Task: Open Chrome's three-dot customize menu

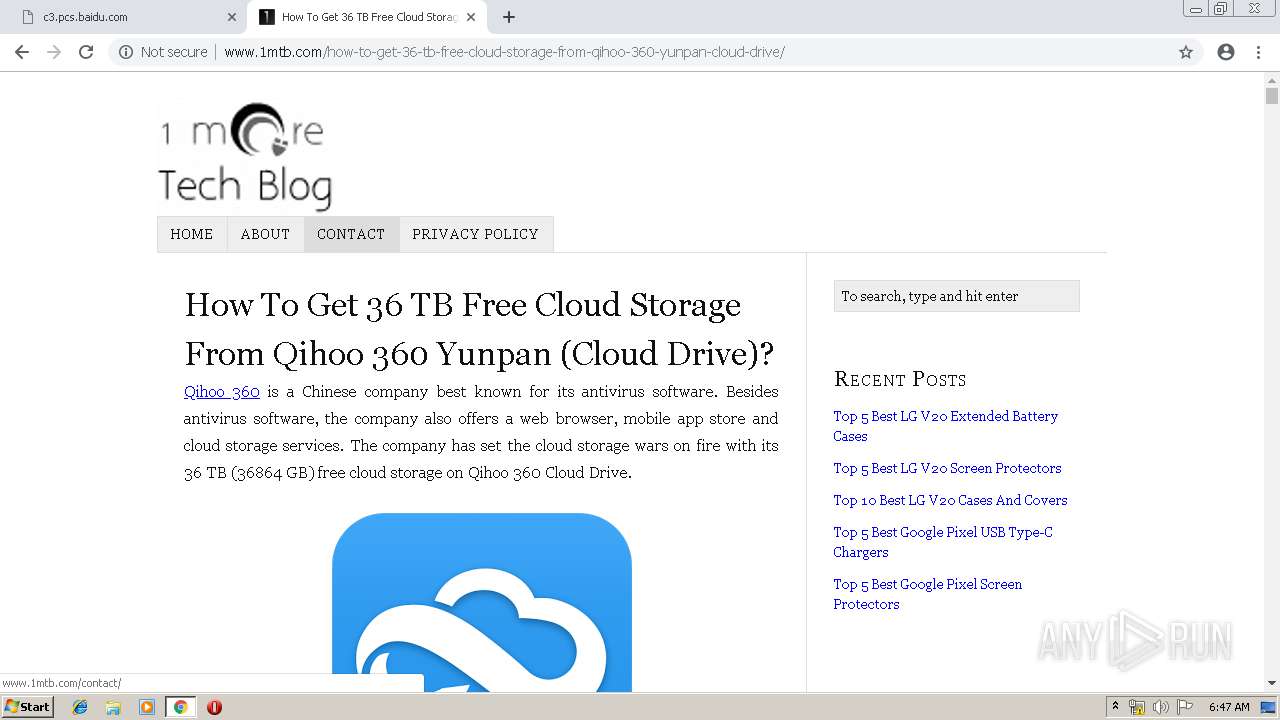Action: click(x=1258, y=52)
